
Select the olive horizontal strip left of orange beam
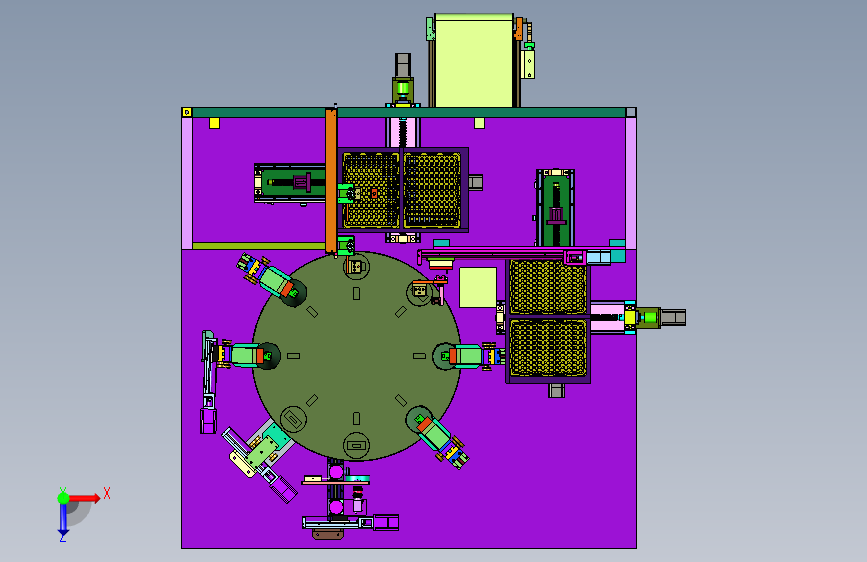259,246
